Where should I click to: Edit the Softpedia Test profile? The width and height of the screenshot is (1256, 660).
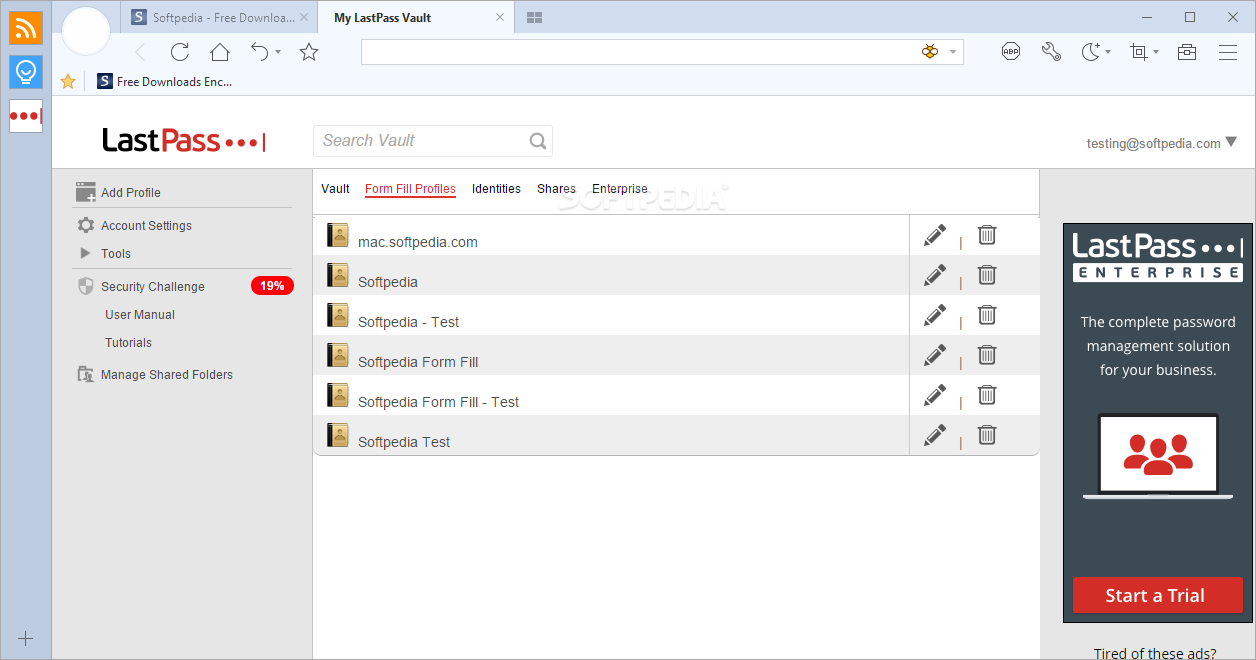point(935,435)
